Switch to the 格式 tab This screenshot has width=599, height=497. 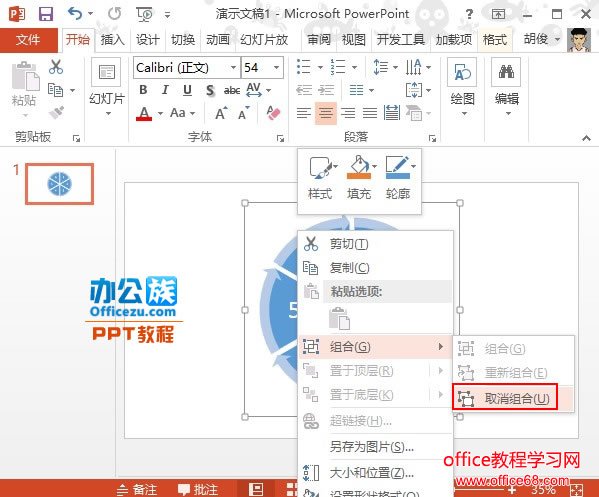click(x=495, y=39)
